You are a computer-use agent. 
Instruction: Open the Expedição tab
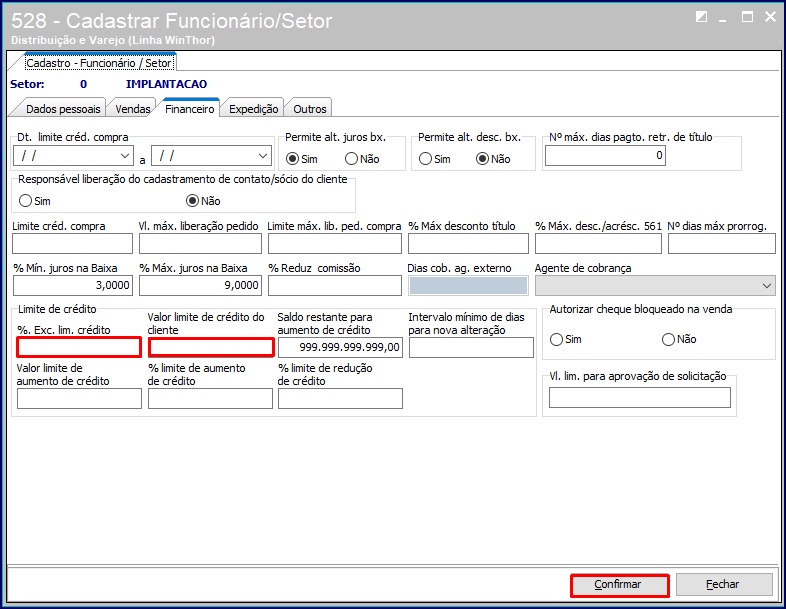(x=253, y=109)
